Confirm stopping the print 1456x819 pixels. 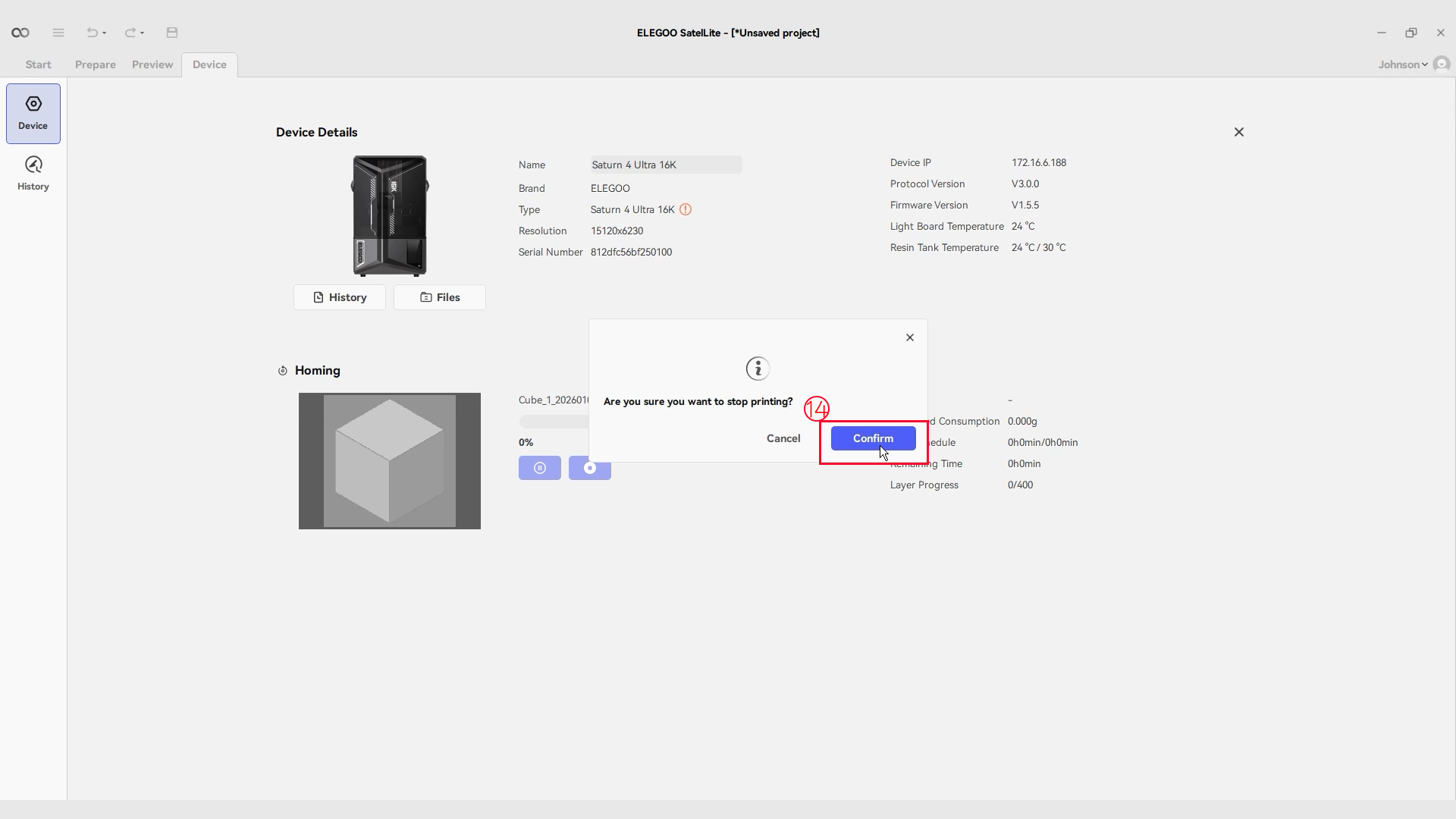point(874,438)
